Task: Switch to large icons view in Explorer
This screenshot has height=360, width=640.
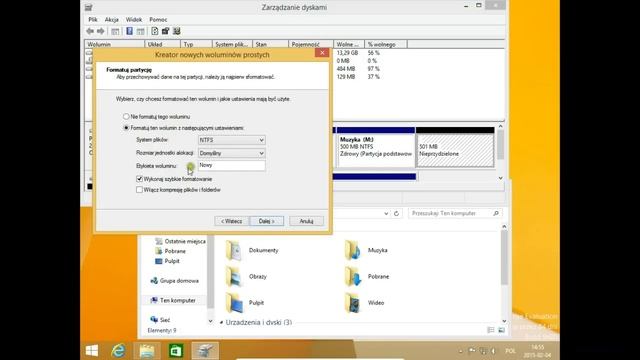Action: coord(501,330)
